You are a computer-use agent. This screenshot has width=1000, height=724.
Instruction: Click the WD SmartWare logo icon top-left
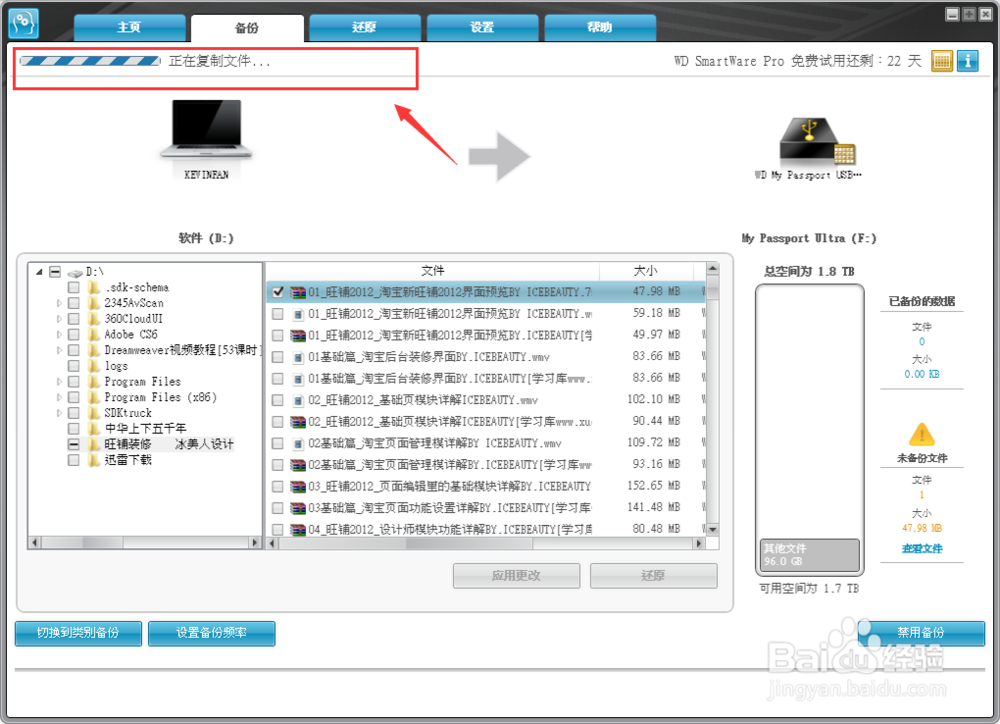[22, 22]
